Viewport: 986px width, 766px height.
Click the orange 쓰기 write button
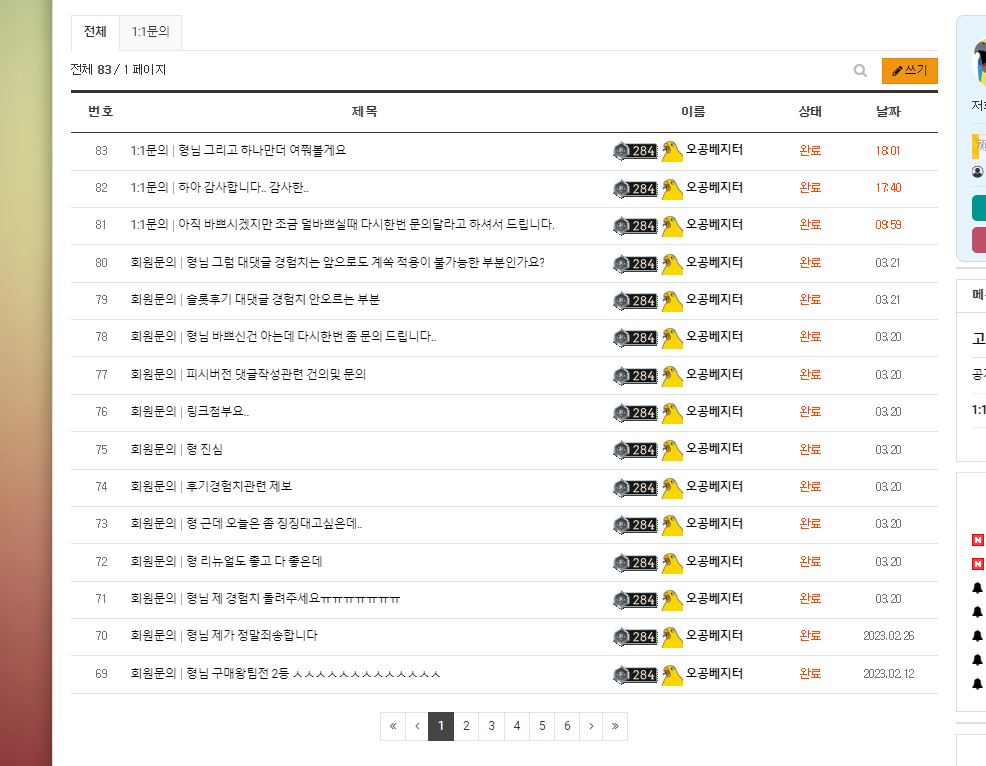(x=909, y=70)
